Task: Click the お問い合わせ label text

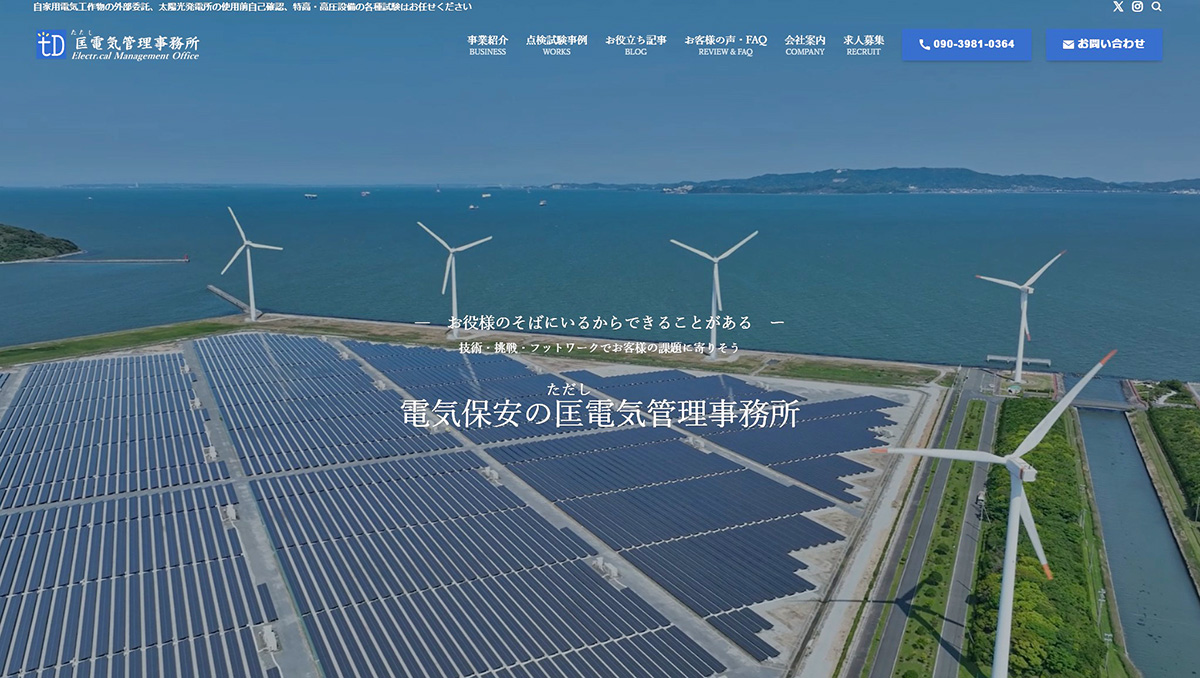Action: (x=1111, y=44)
